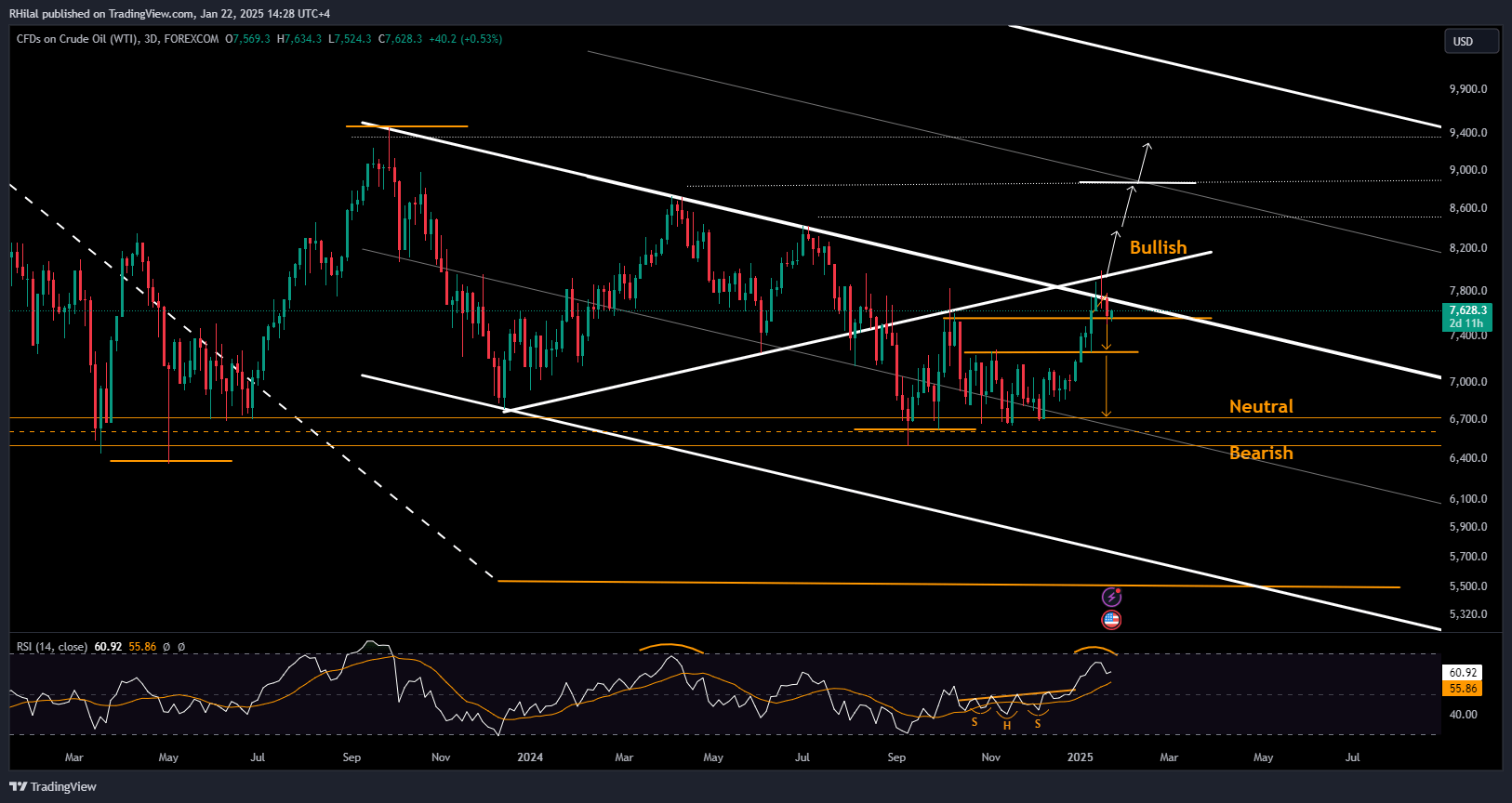The image size is (1512, 803).
Task: Click the '2d 11h' bar countdown
Action: 1466,323
